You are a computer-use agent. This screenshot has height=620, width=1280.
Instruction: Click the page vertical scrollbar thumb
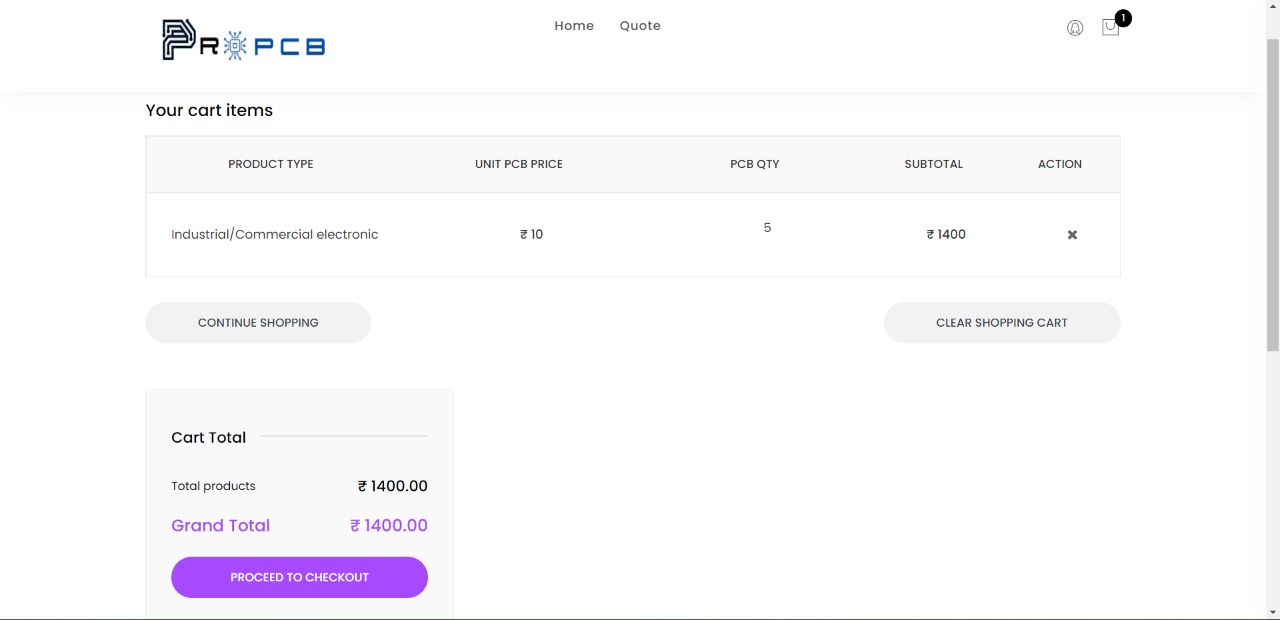[1273, 195]
